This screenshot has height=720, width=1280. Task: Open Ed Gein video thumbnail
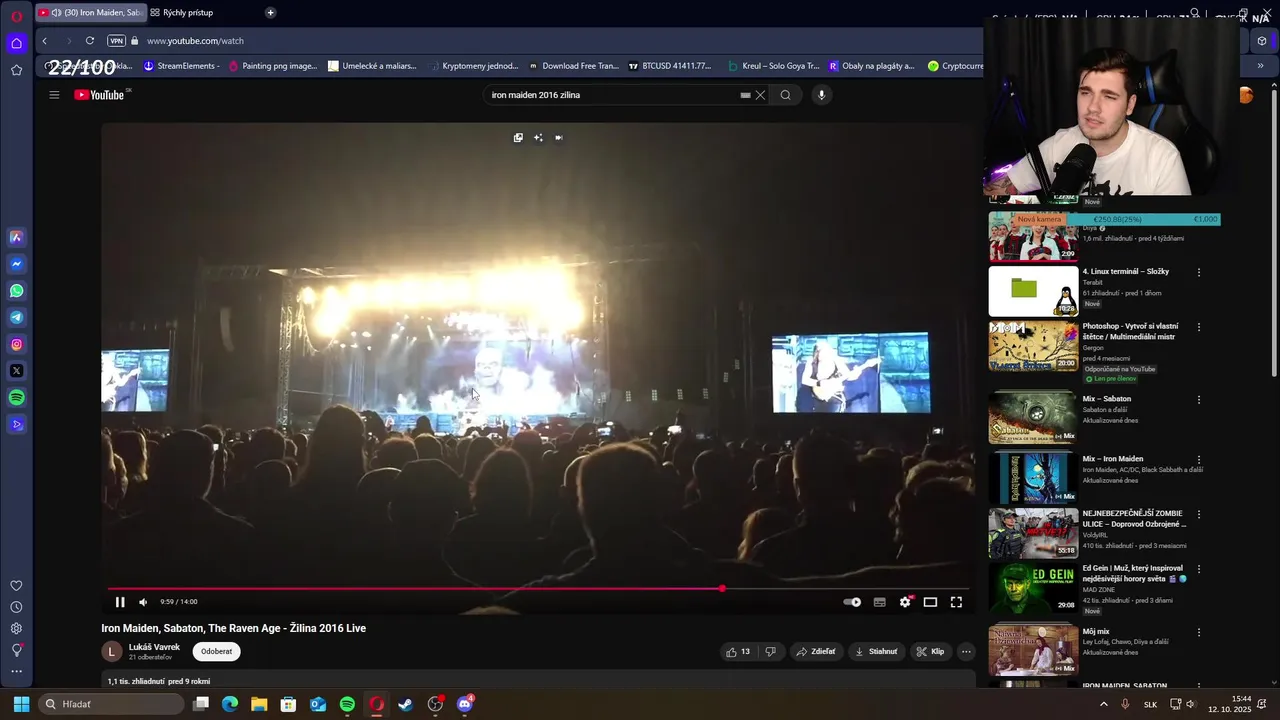(1033, 588)
